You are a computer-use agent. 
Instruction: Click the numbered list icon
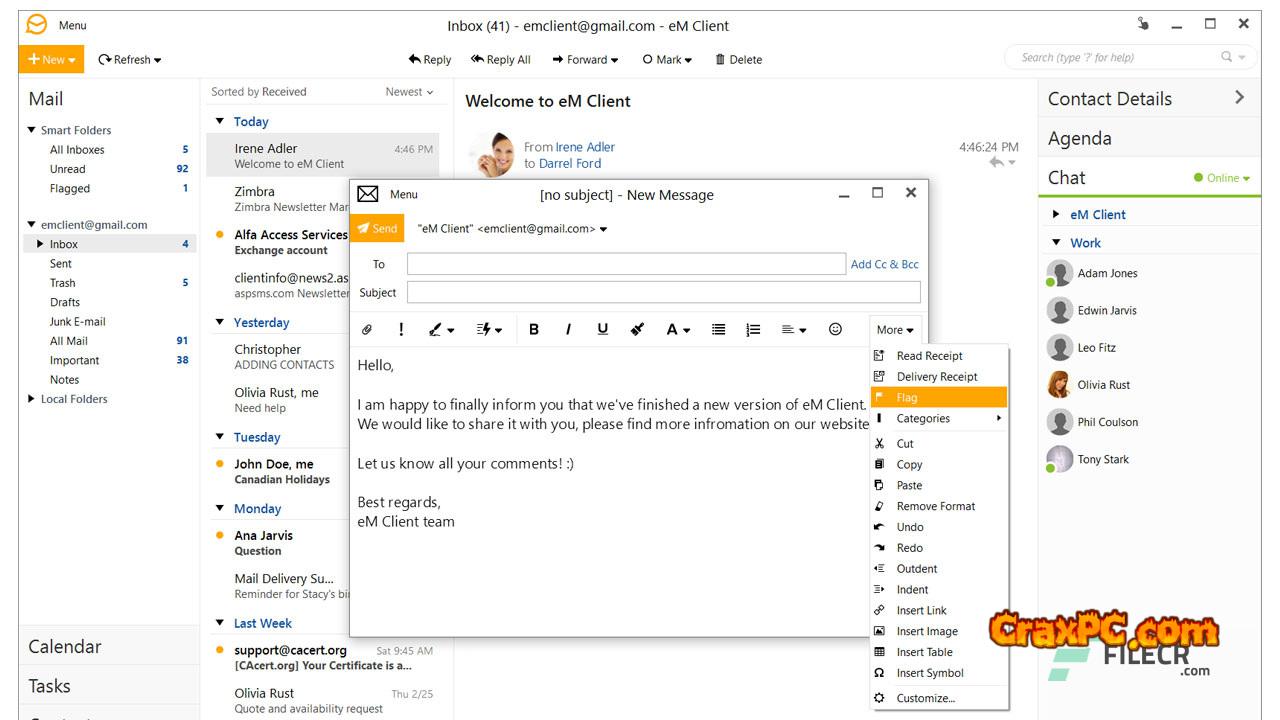tap(753, 330)
